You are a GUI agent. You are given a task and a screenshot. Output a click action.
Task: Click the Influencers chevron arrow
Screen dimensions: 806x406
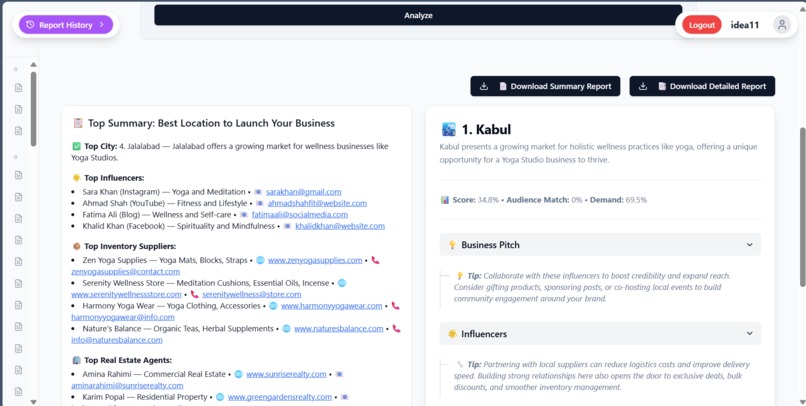pyautogui.click(x=749, y=334)
